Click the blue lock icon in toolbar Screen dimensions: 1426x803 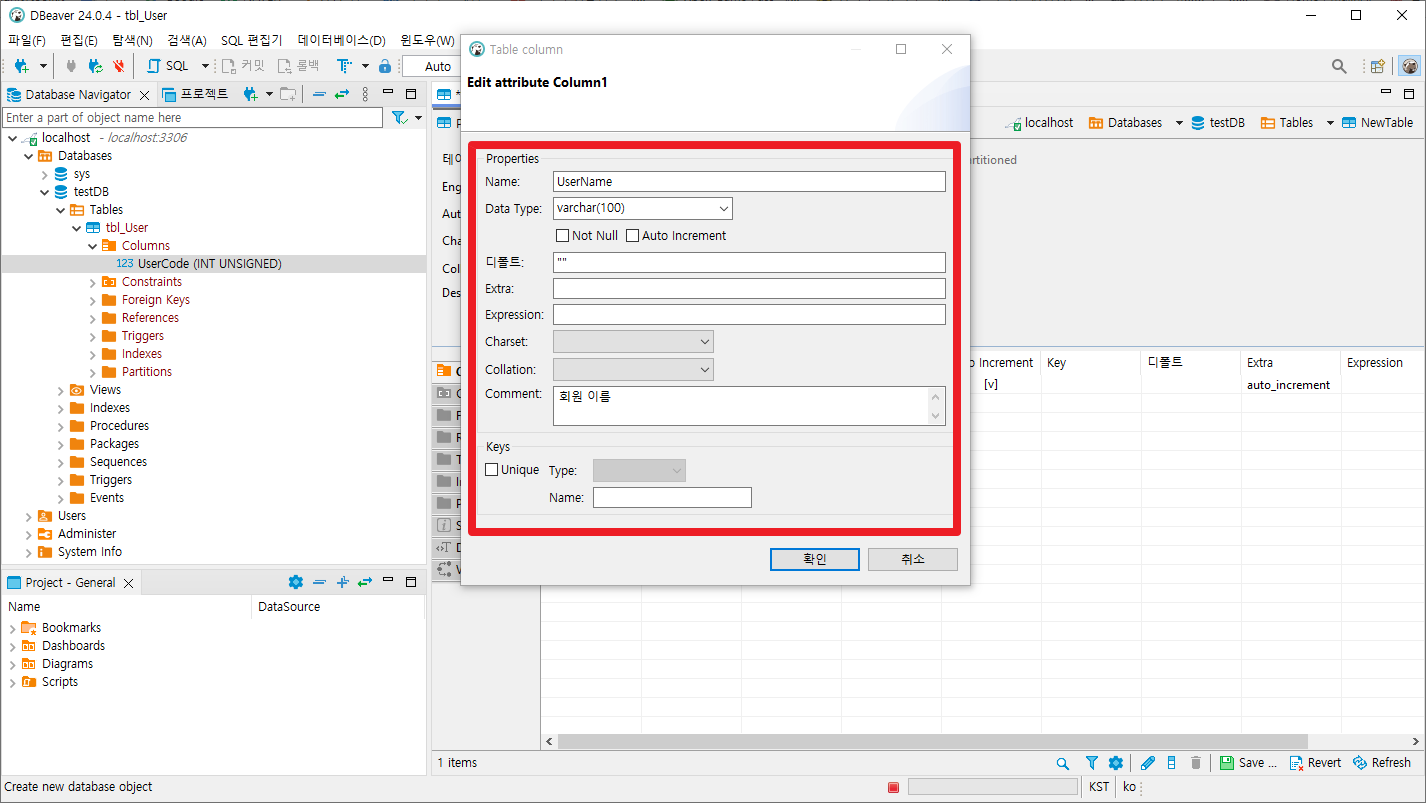[385, 66]
